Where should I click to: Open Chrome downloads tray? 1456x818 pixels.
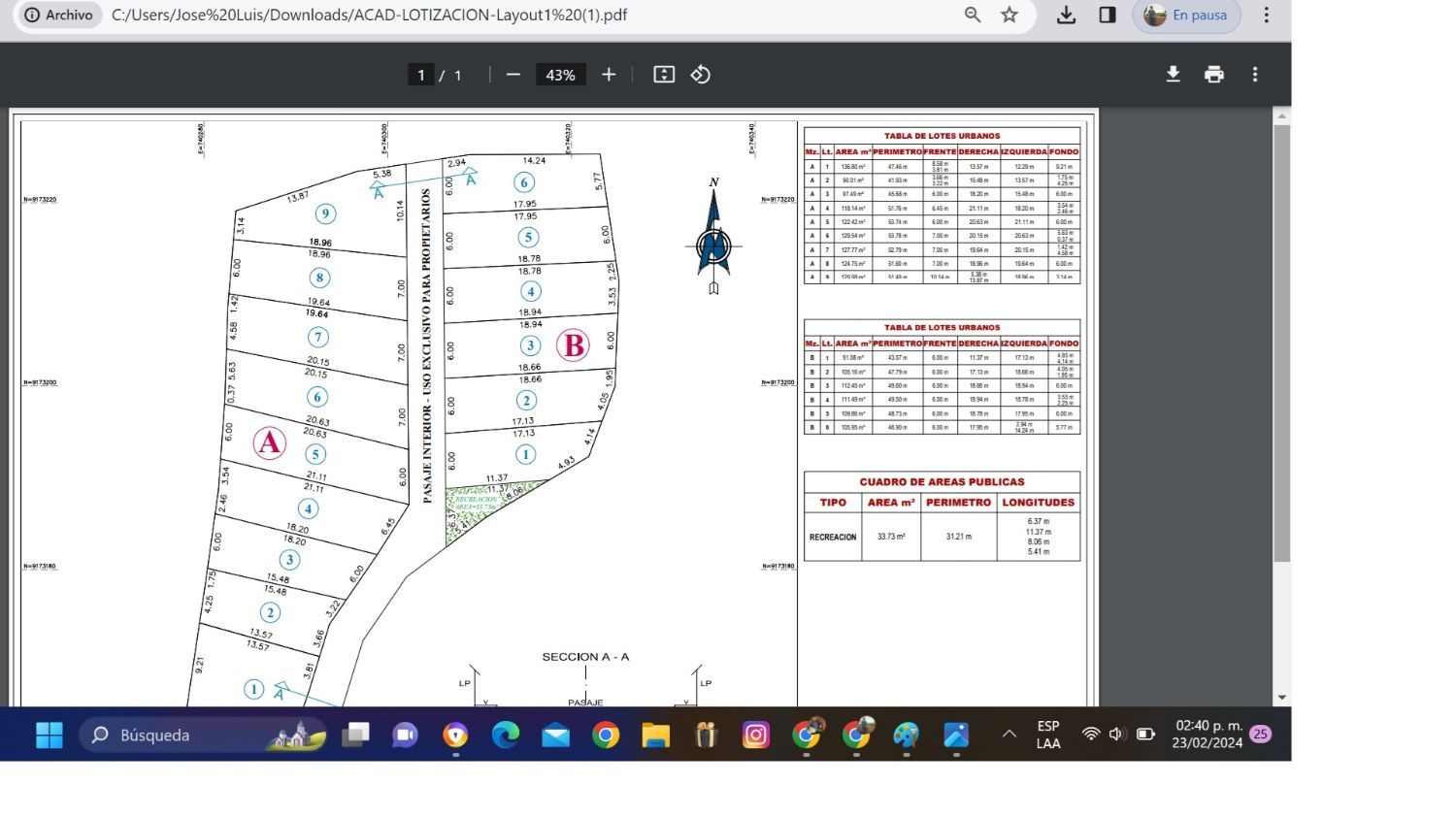tap(1066, 15)
